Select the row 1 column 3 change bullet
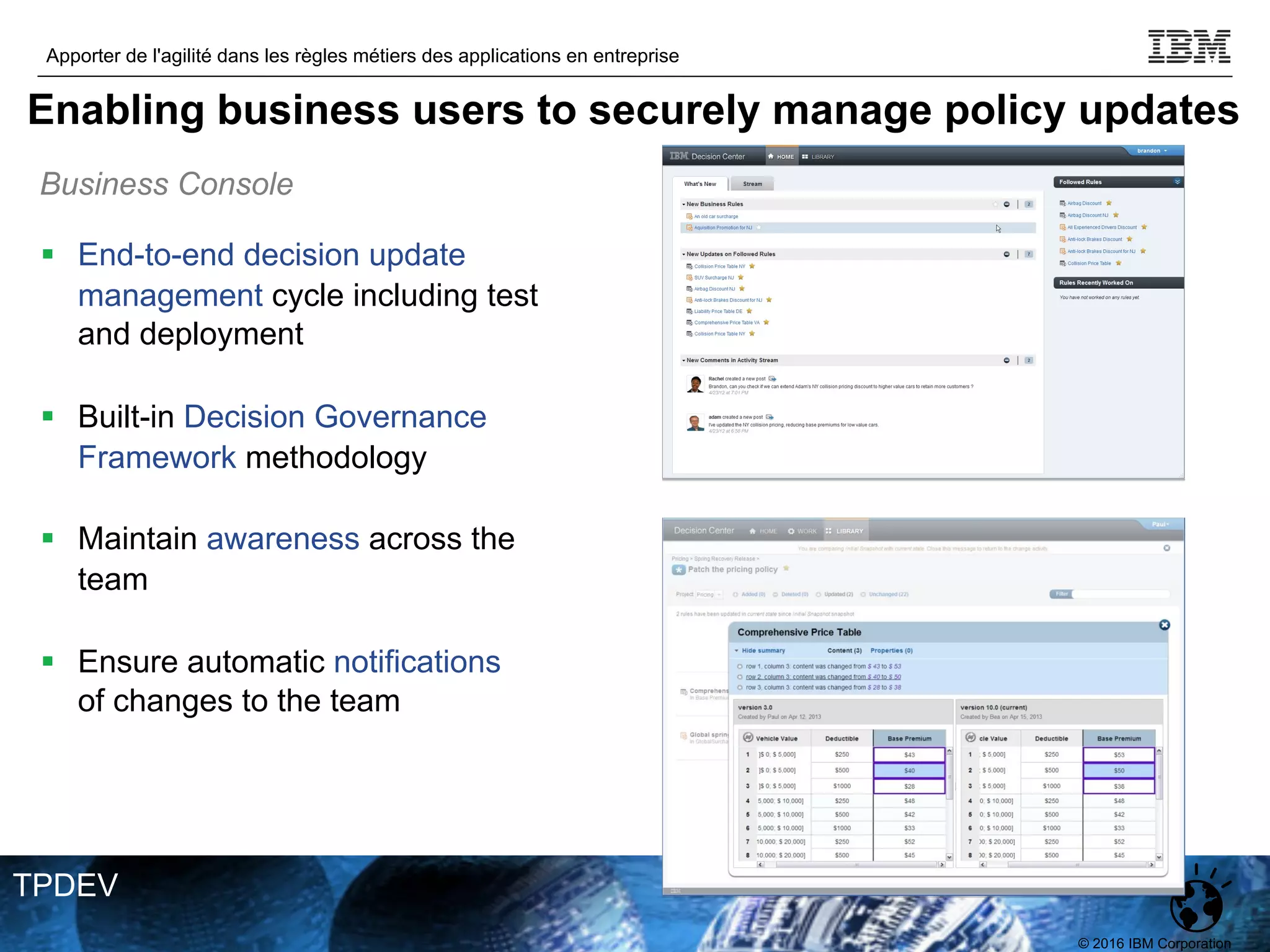The height and width of the screenshot is (952, 1270). tap(740, 667)
